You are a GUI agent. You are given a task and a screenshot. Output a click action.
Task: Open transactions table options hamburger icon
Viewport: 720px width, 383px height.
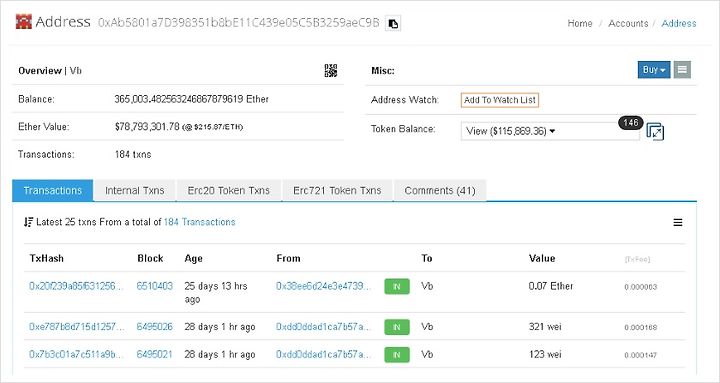coord(678,223)
